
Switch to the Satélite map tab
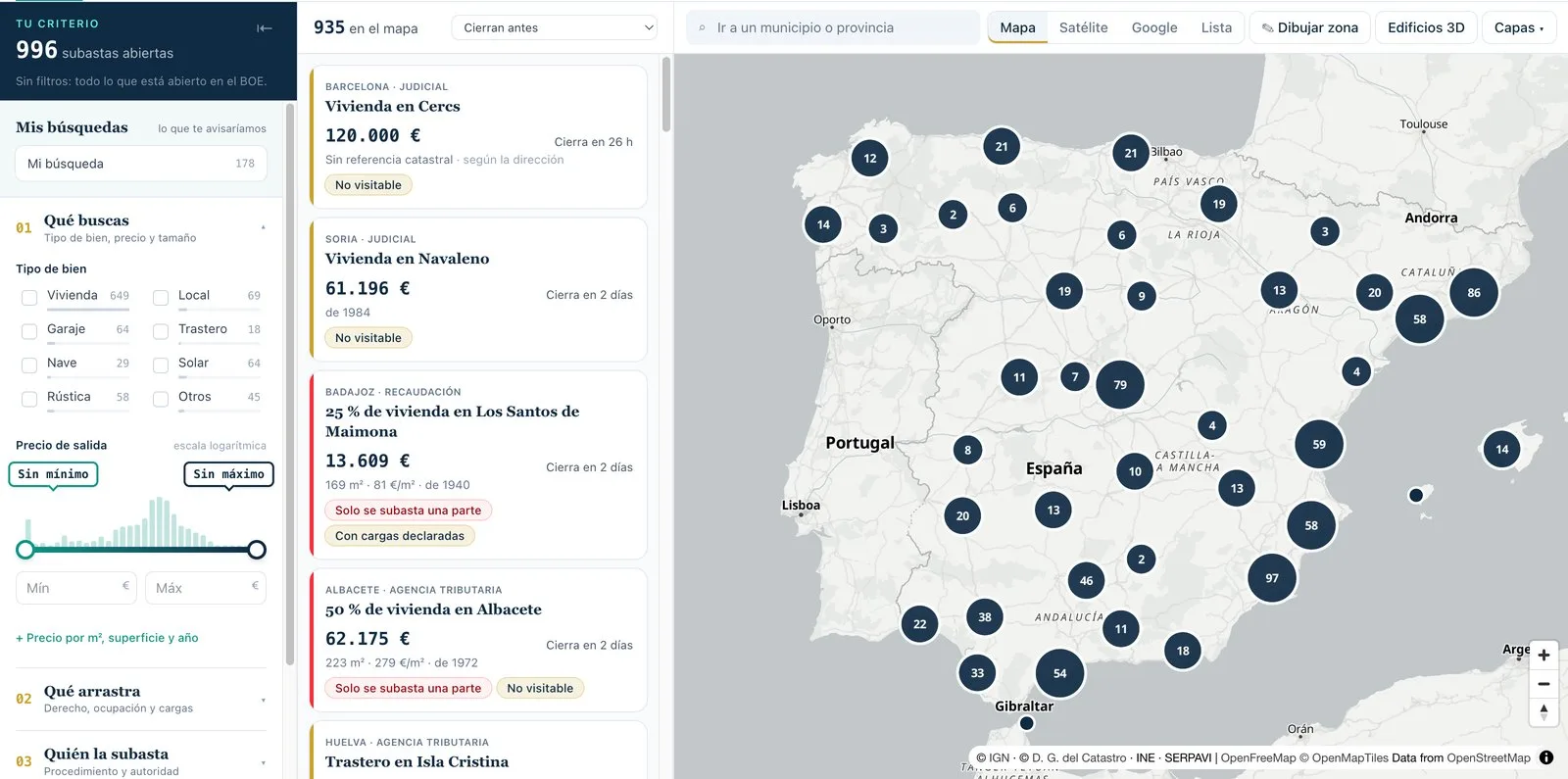[x=1083, y=27]
